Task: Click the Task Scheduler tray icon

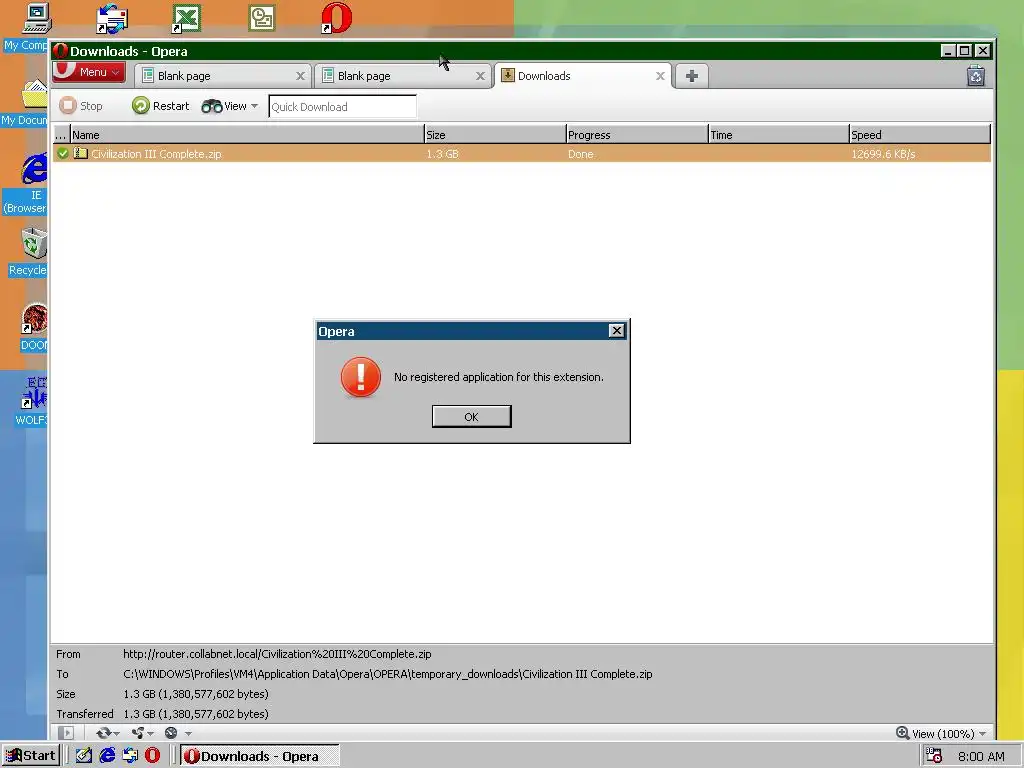Action: click(934, 756)
